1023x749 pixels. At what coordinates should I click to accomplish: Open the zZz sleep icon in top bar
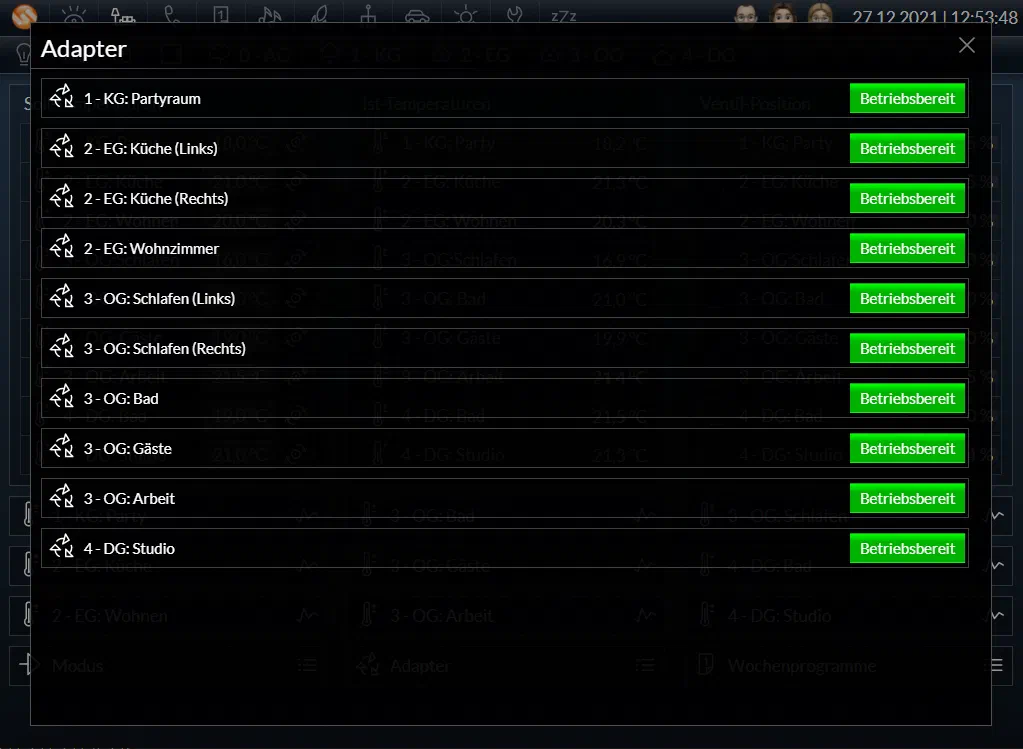564,16
